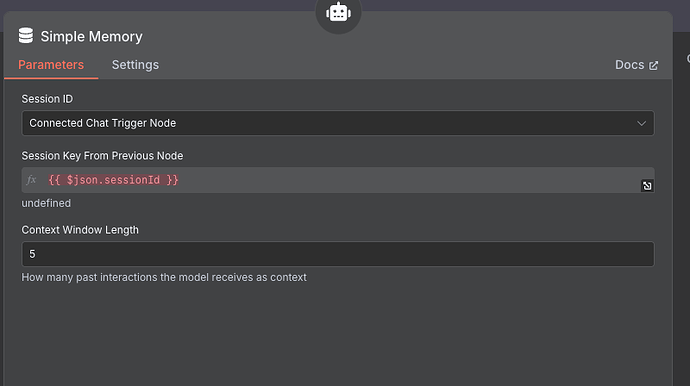
Task: Open the expression editor expand icon
Action: coord(647,186)
